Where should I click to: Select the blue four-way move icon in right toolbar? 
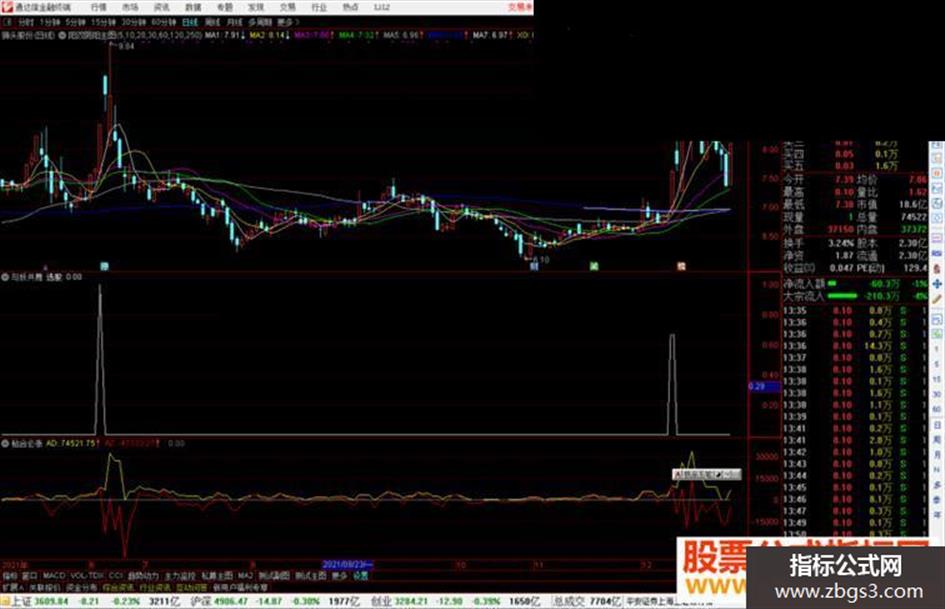[937, 283]
